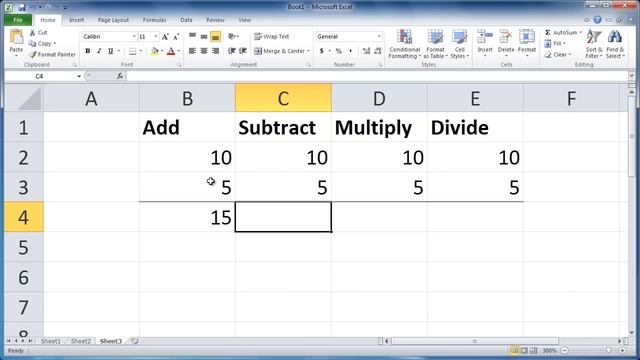Apply the Comma Style format
Image resolution: width=640 pixels, height=360 pixels.
click(x=350, y=51)
